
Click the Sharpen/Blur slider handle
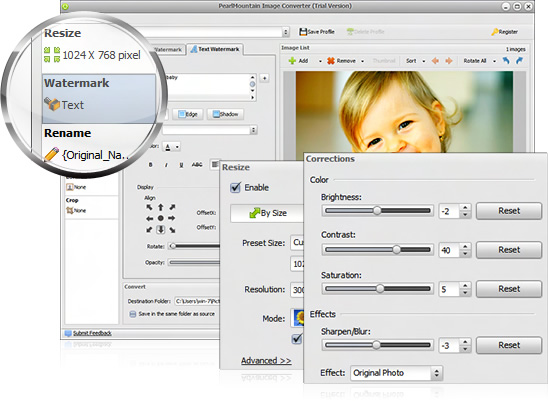[376, 345]
